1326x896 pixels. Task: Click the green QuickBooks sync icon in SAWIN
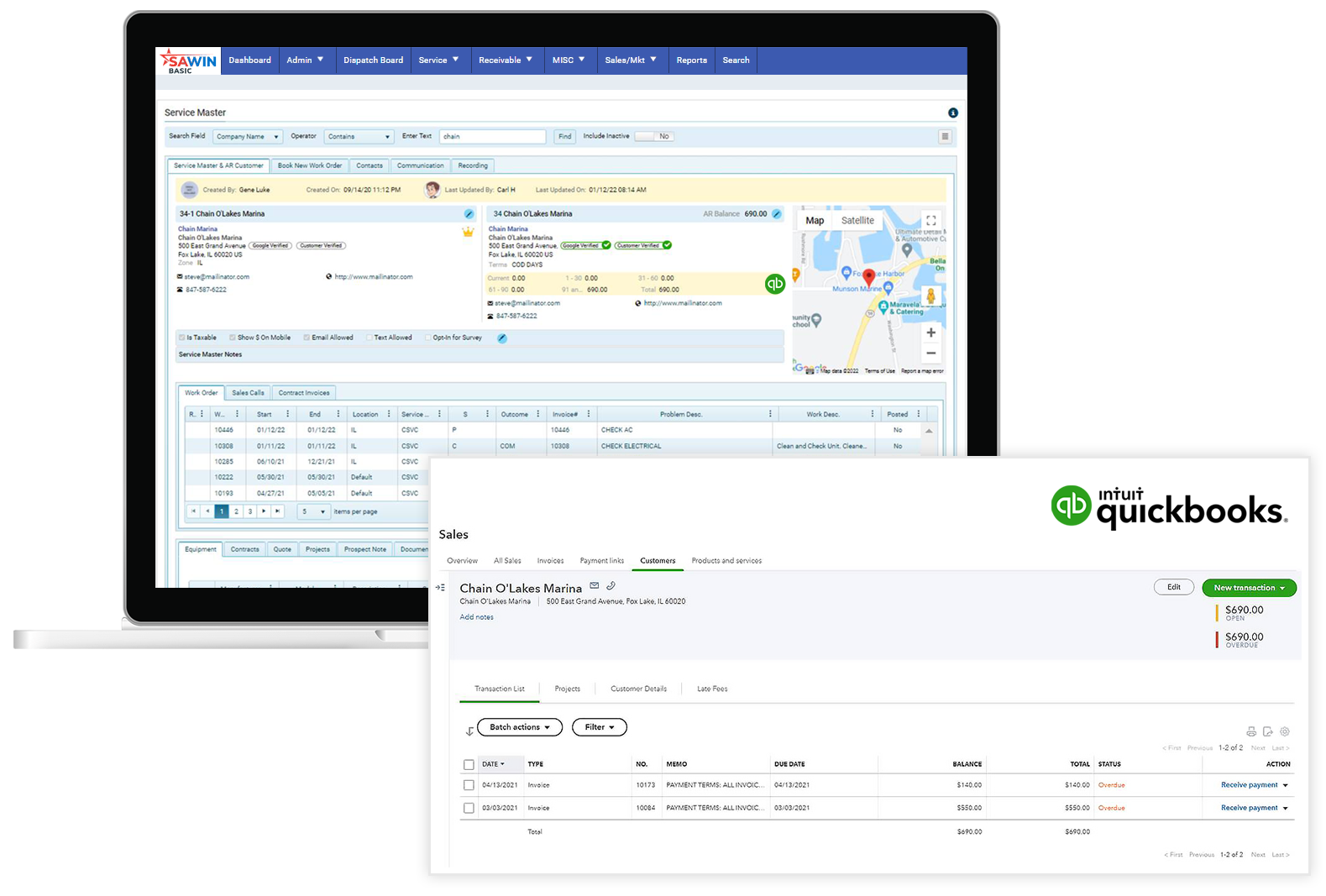tap(774, 284)
